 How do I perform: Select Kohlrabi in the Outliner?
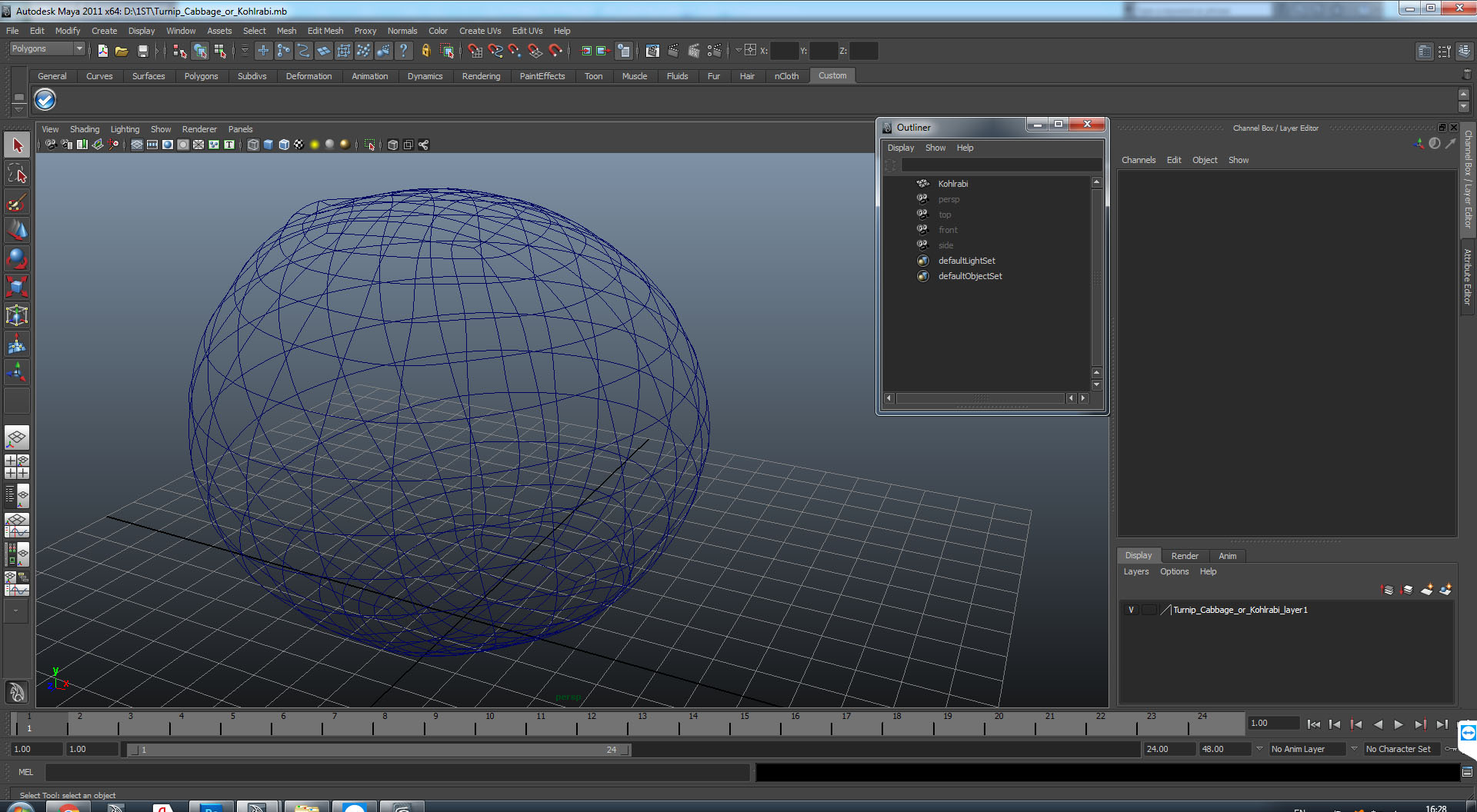[953, 184]
